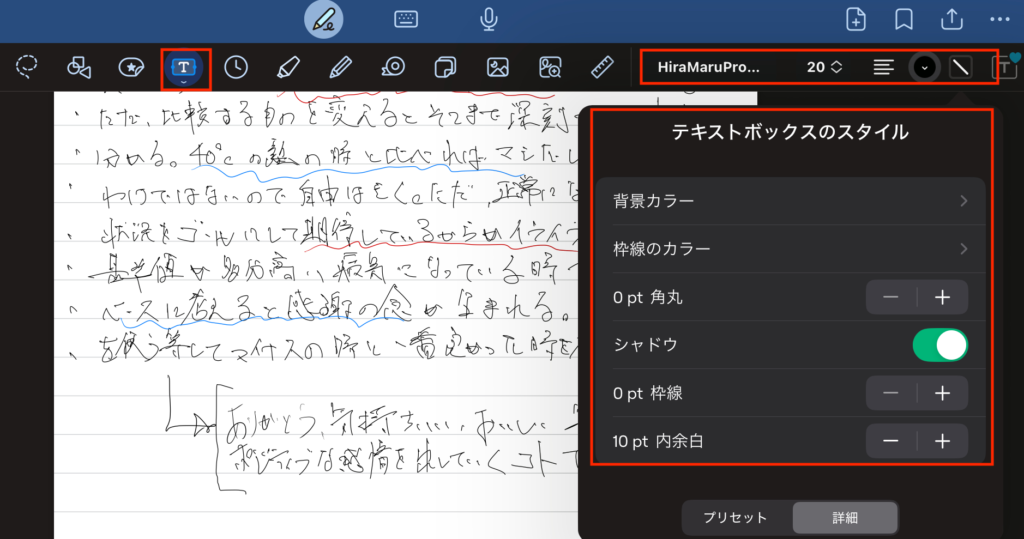Screen dimensions: 1024x539
Task: Switch to the 詳細 tab
Action: coord(845,518)
